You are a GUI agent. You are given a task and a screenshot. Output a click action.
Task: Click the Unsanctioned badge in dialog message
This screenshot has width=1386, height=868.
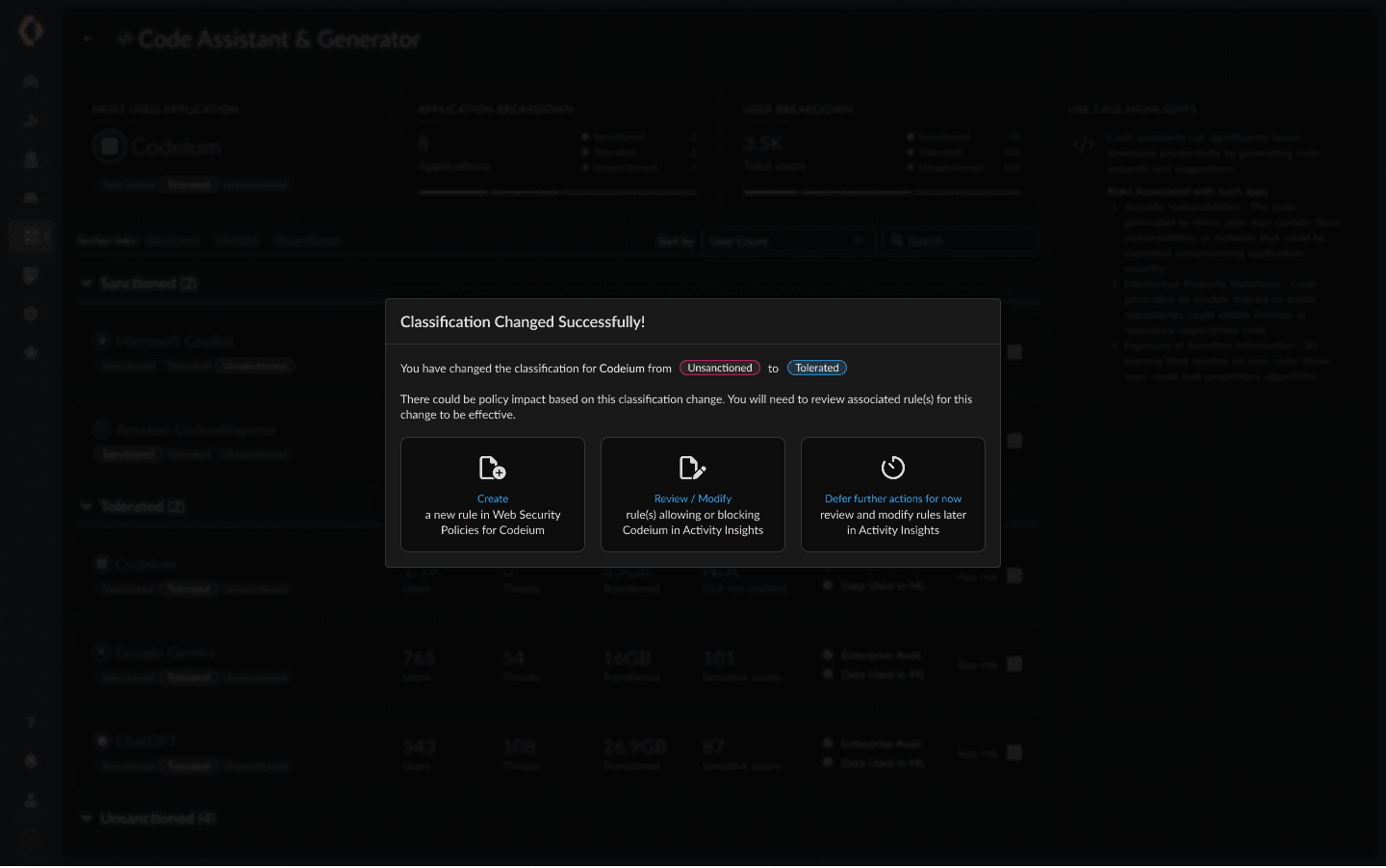[x=720, y=368]
